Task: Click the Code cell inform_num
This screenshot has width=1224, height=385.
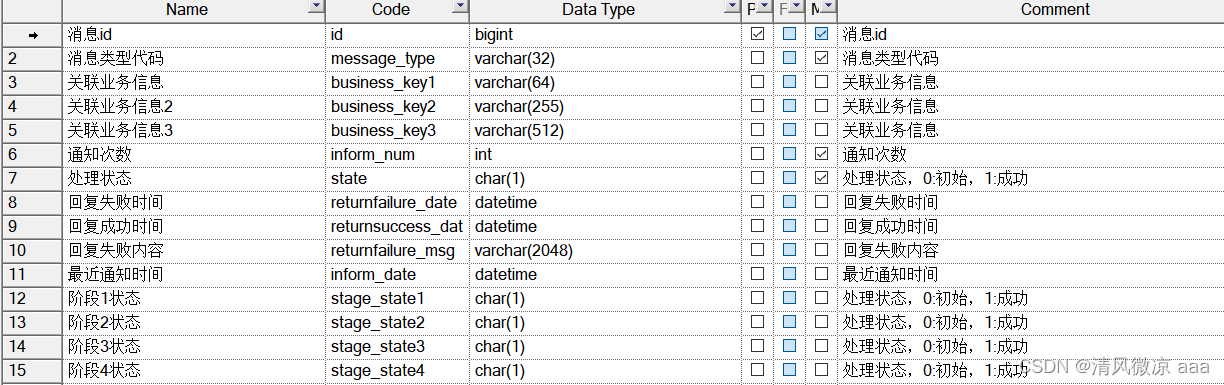Action: coord(398,154)
